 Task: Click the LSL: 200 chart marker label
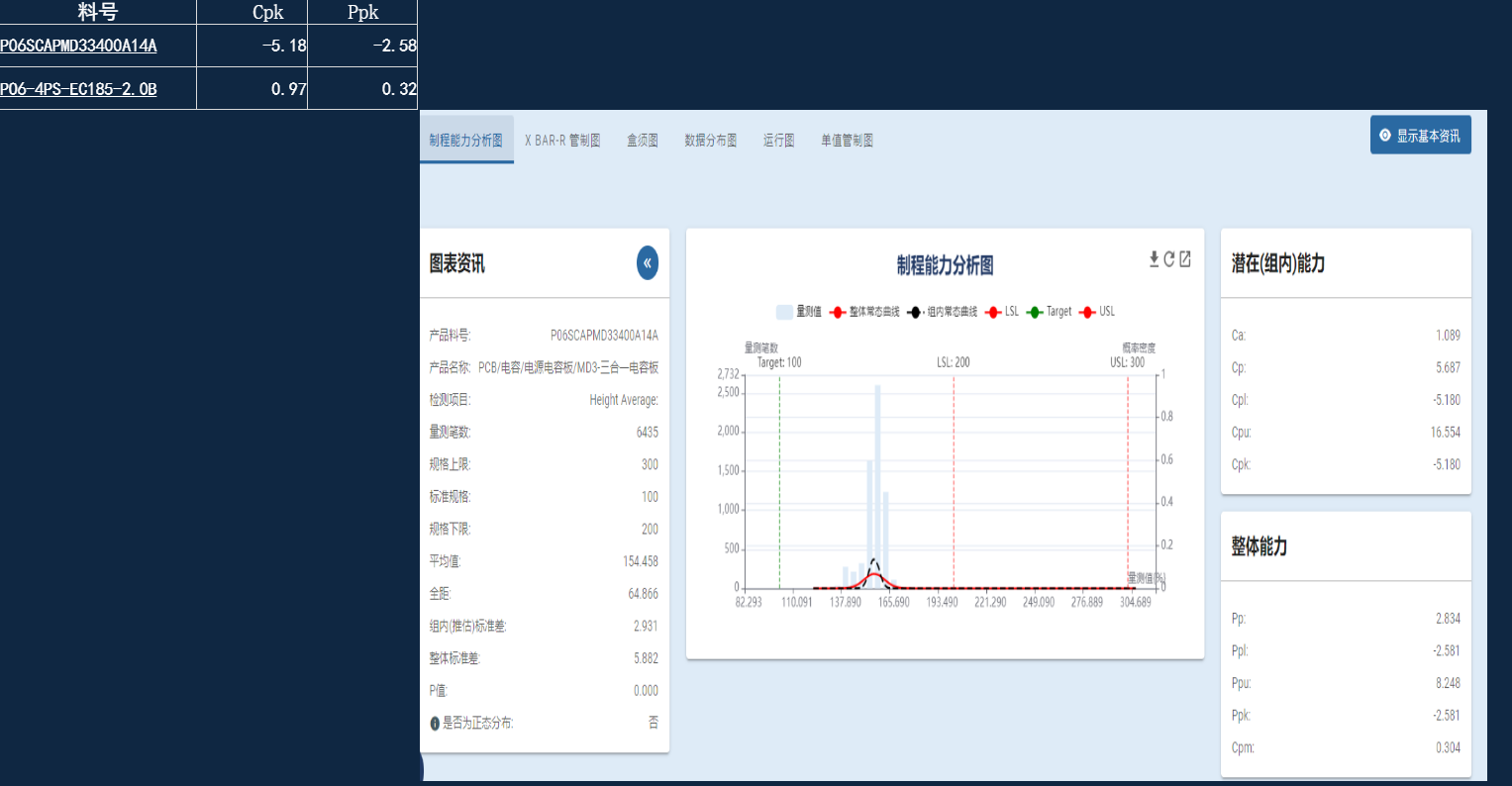[x=954, y=362]
